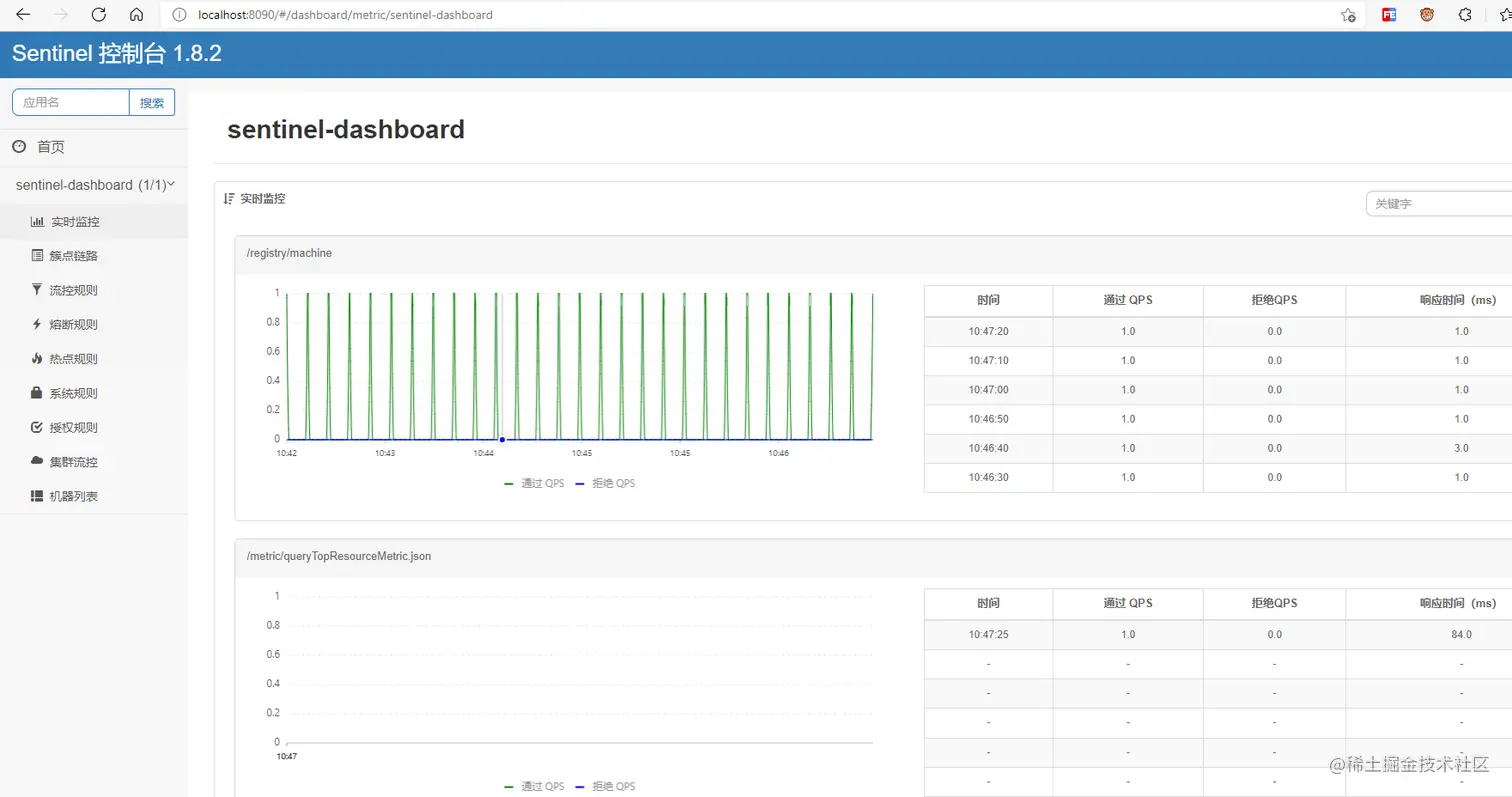This screenshot has height=797, width=1512.
Task: Bookmark this page with the star icon
Action: click(1348, 15)
